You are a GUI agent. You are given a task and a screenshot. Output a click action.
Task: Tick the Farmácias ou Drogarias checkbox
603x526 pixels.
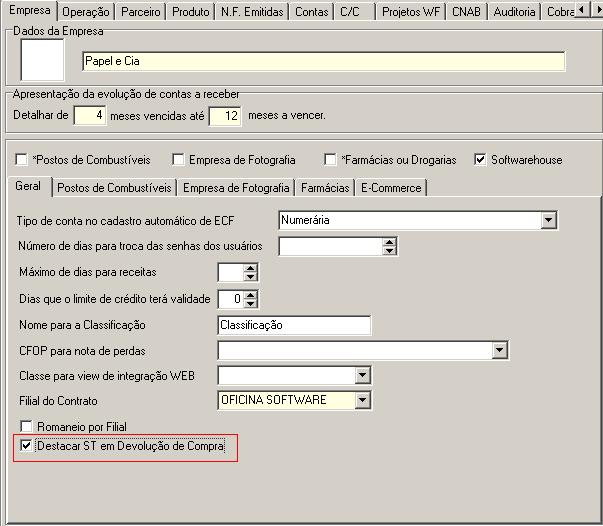click(330, 159)
